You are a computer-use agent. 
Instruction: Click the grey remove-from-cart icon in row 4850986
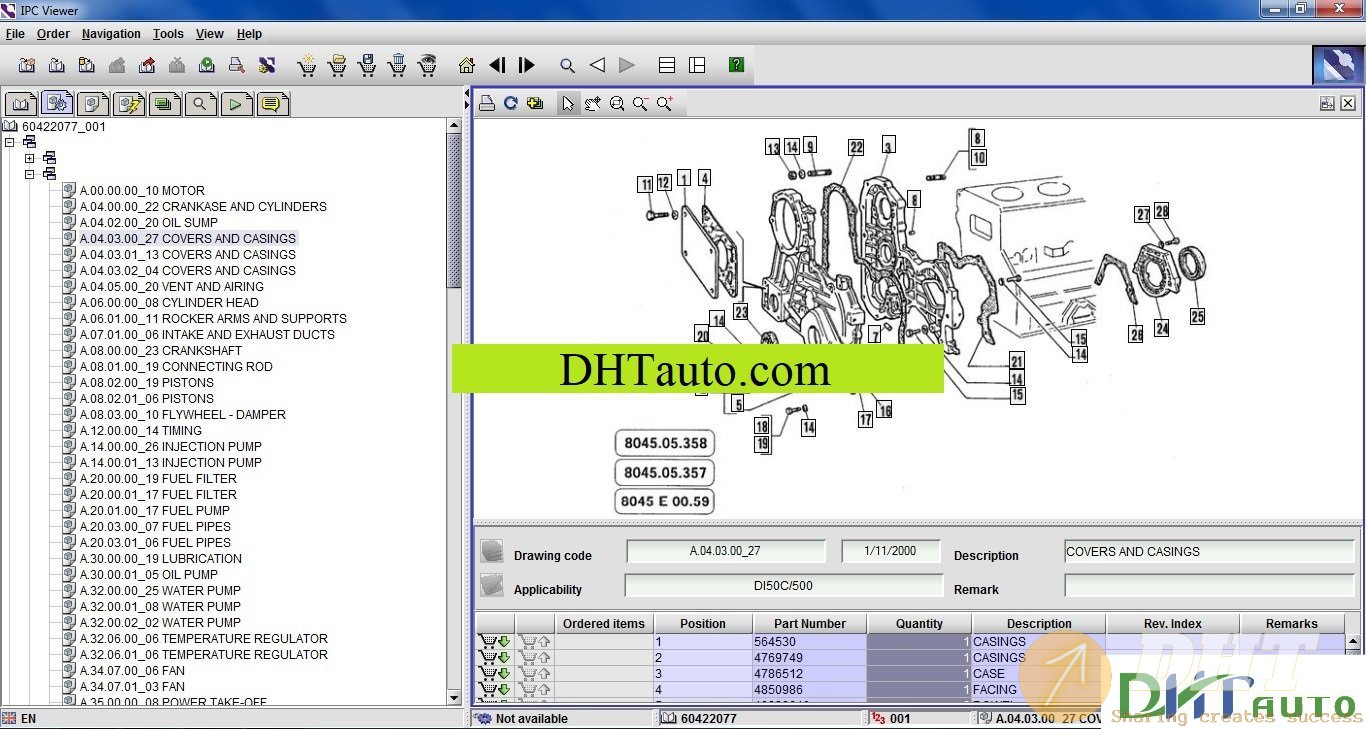(535, 690)
